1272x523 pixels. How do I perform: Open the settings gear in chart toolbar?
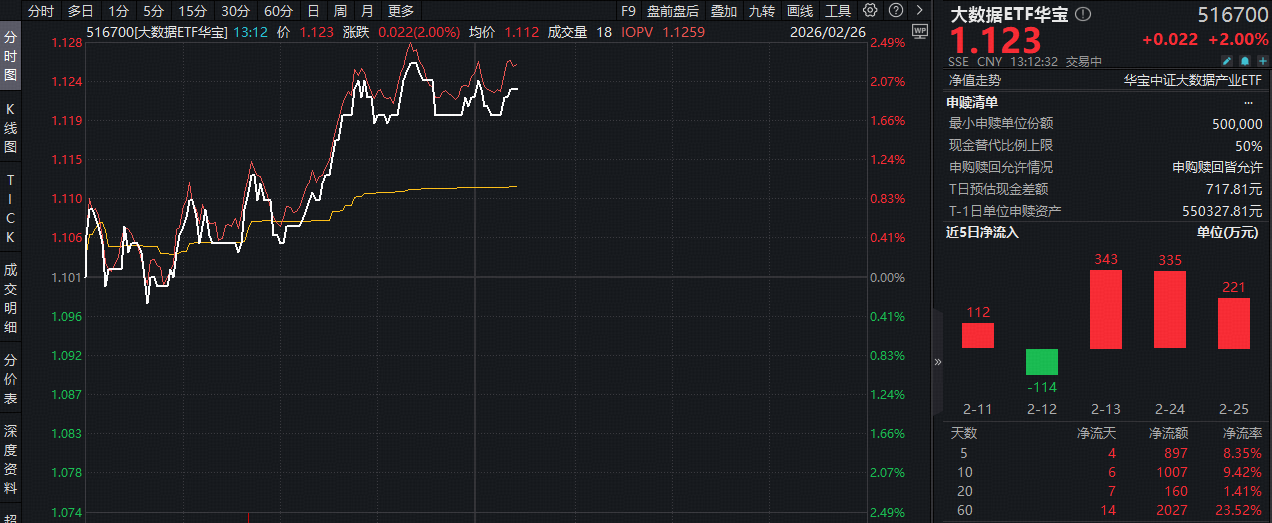[869, 11]
